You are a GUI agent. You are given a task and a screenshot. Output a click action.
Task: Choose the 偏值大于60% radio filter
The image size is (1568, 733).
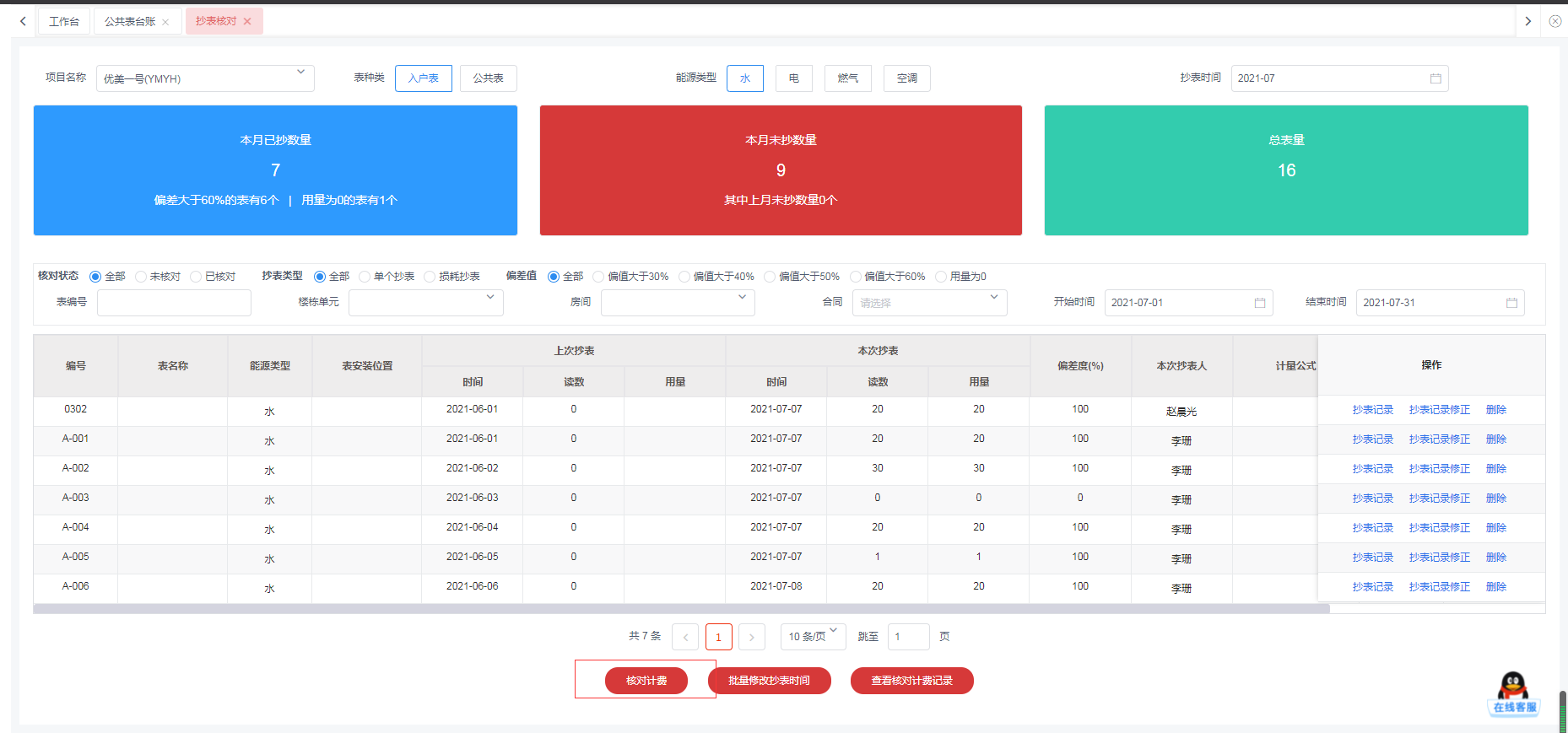coord(856,277)
